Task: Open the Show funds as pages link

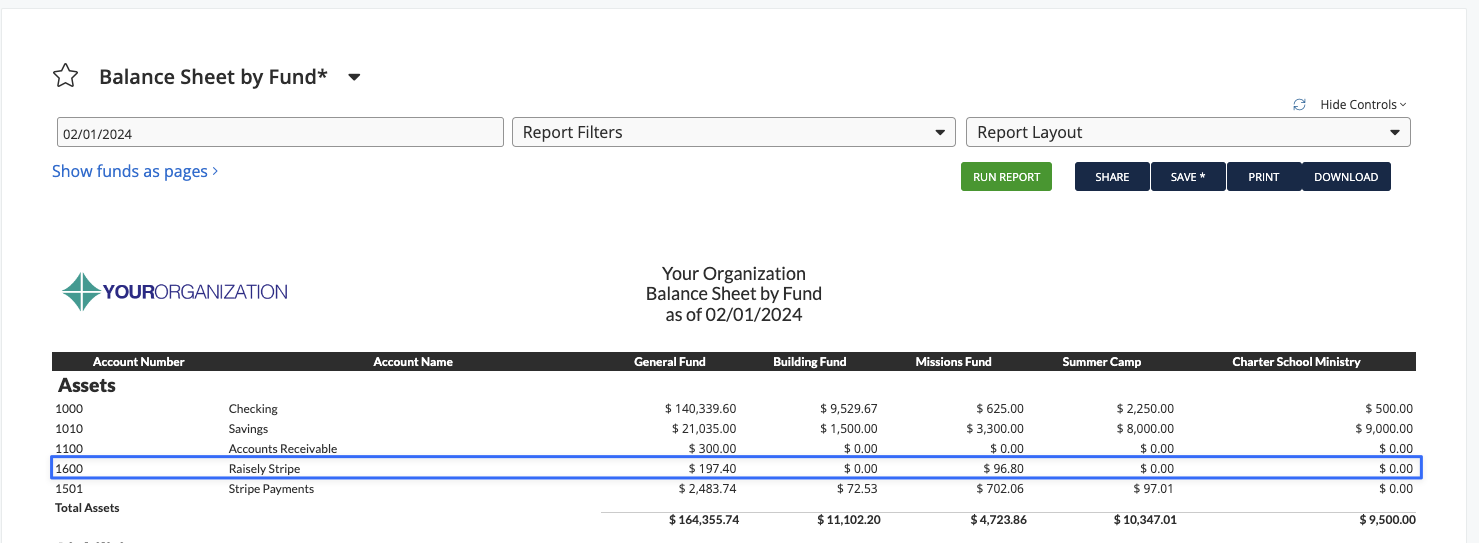Action: 135,171
